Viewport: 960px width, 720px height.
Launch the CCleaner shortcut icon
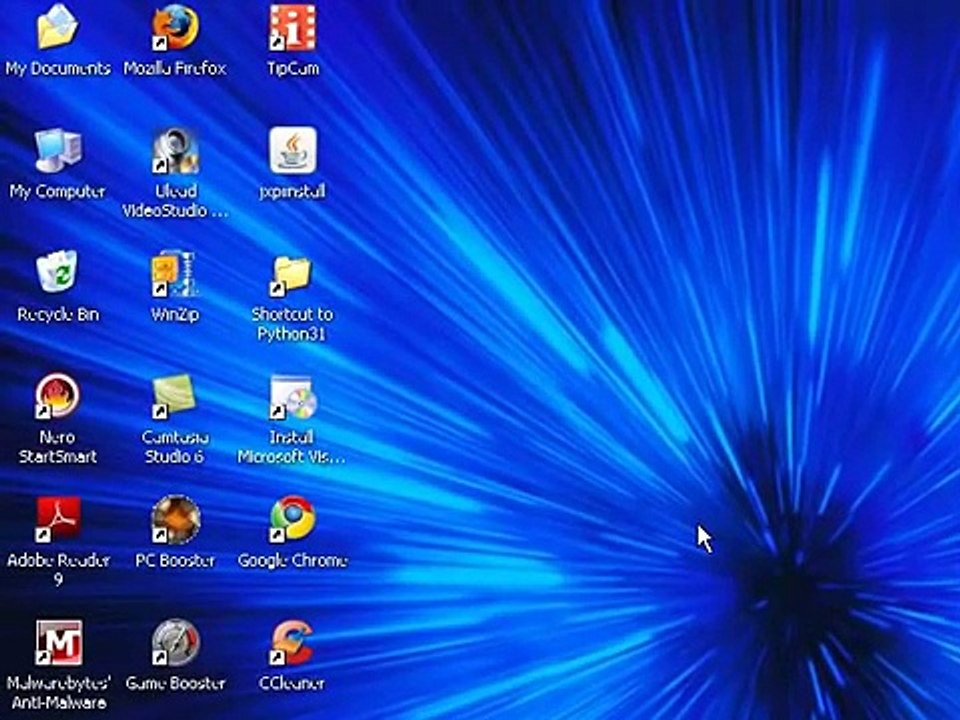point(292,643)
